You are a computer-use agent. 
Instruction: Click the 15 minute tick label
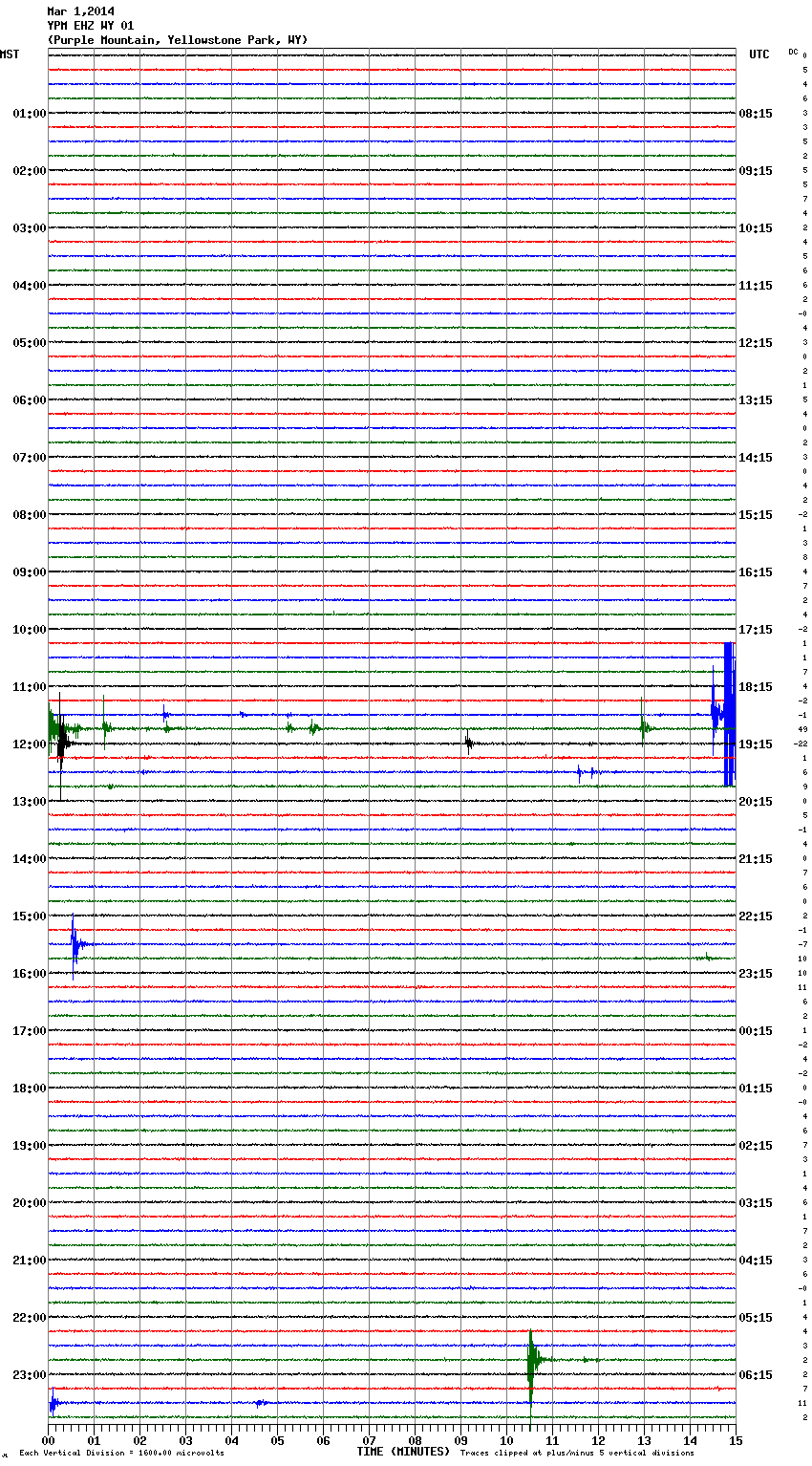click(x=734, y=1440)
